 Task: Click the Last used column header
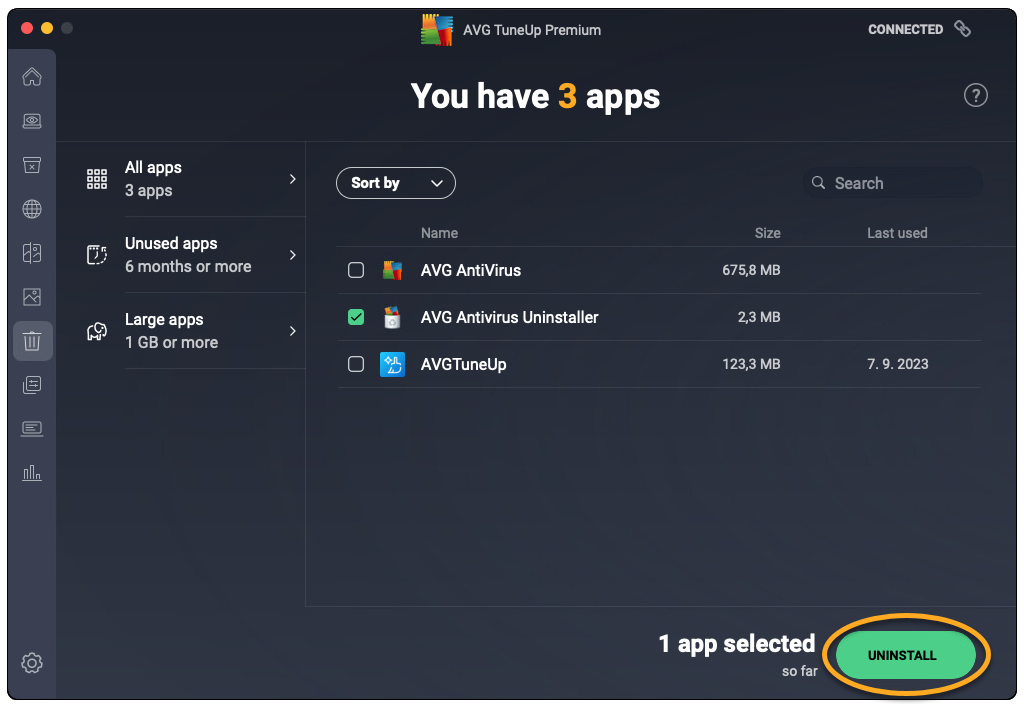tap(897, 233)
